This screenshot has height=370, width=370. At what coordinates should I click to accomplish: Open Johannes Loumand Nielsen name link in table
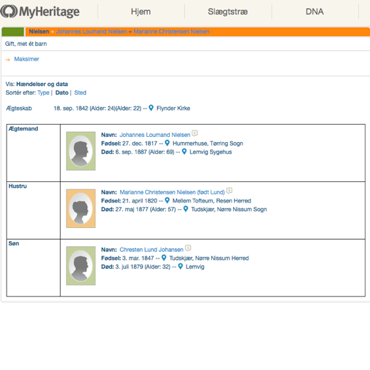155,135
